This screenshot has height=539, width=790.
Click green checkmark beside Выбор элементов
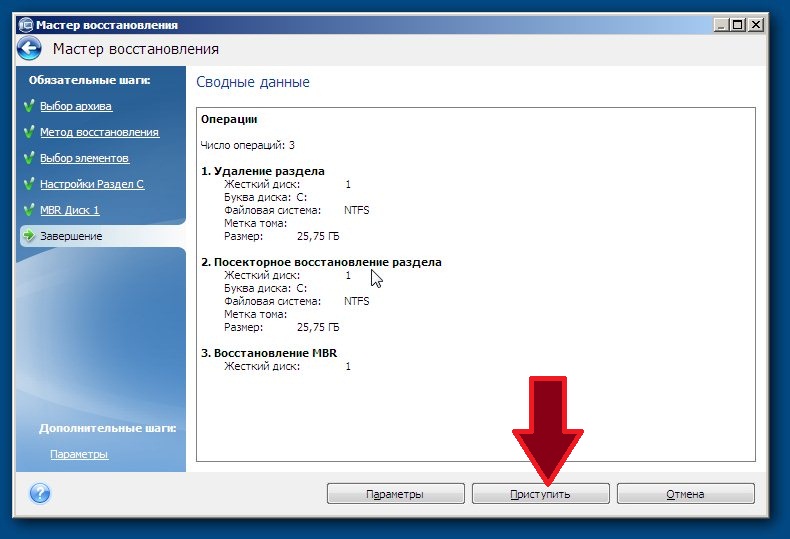pos(29,158)
